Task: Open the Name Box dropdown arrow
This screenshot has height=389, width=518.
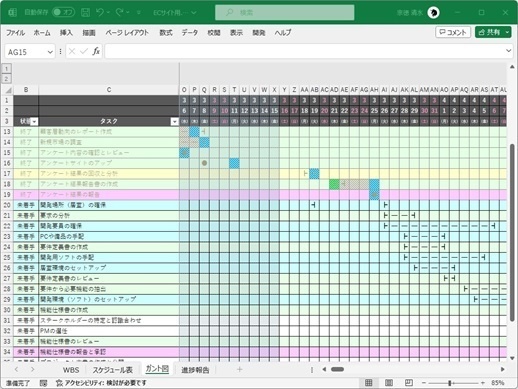Action: click(x=50, y=52)
